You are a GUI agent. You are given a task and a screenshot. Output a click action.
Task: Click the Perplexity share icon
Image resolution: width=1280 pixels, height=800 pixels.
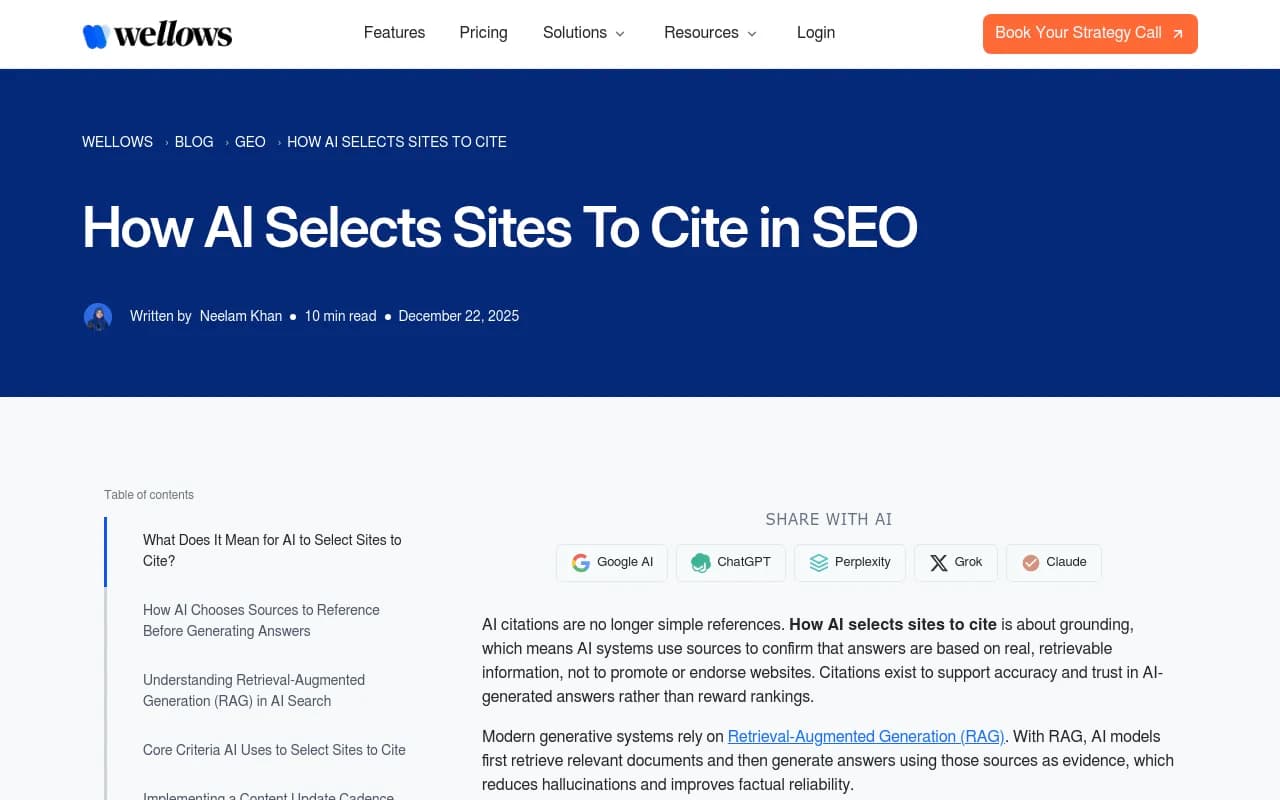[818, 562]
